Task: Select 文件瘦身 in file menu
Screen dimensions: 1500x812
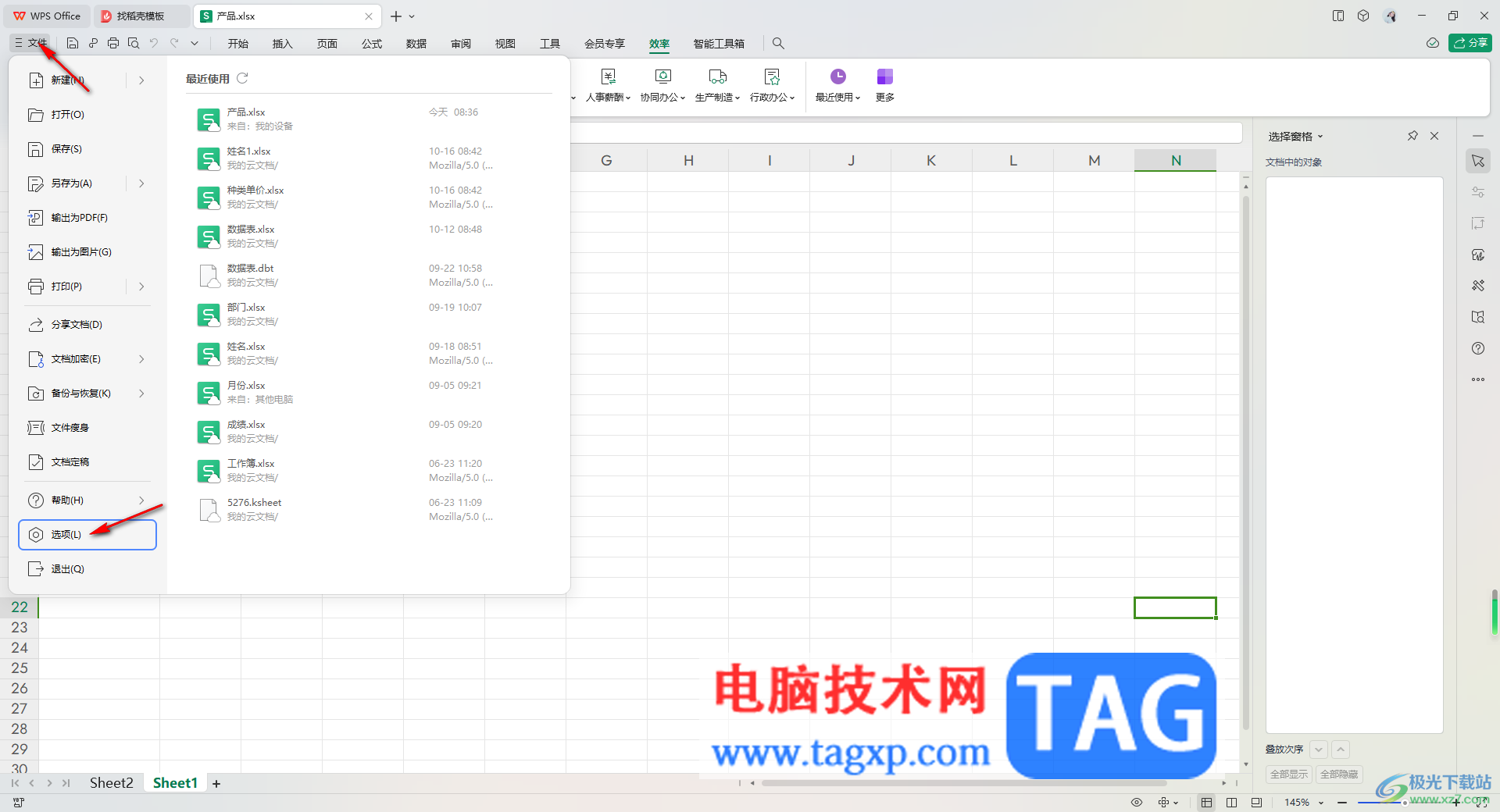Action: (87, 428)
